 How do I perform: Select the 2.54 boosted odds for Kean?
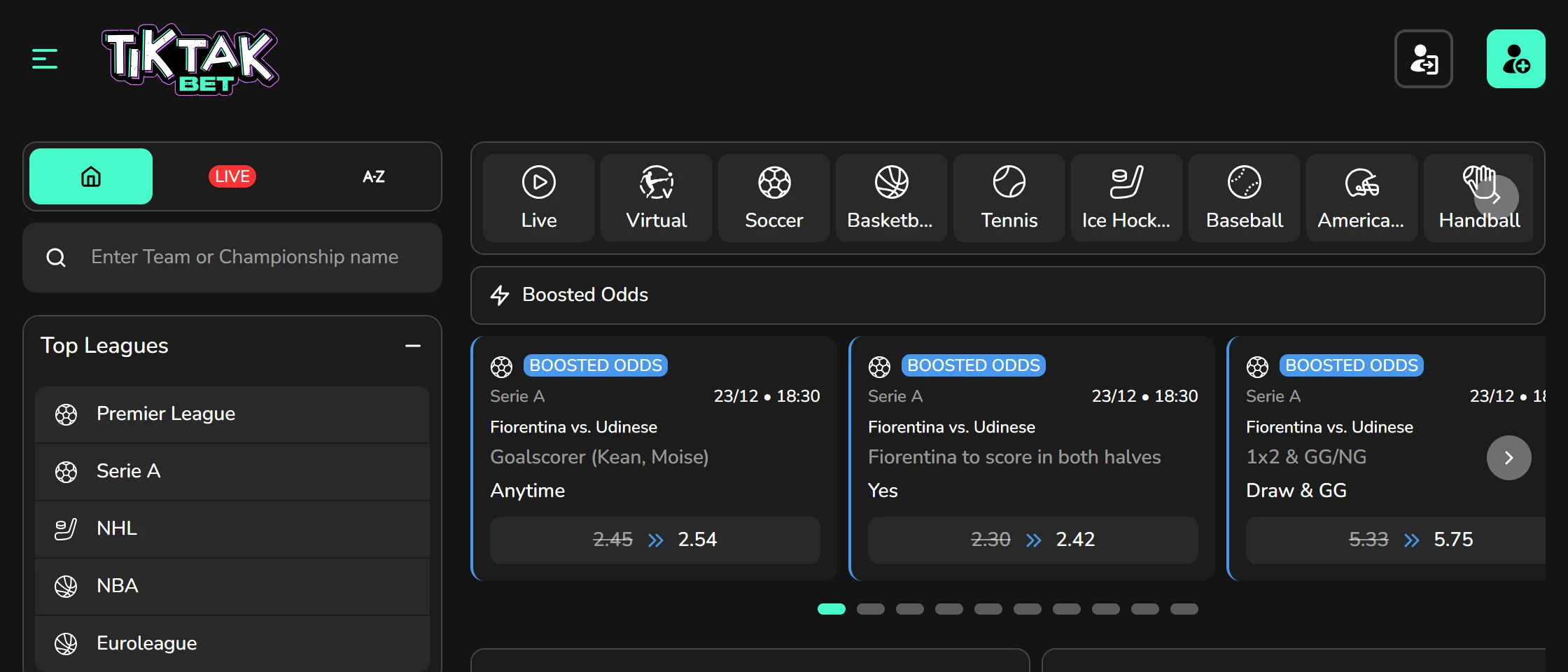(654, 540)
